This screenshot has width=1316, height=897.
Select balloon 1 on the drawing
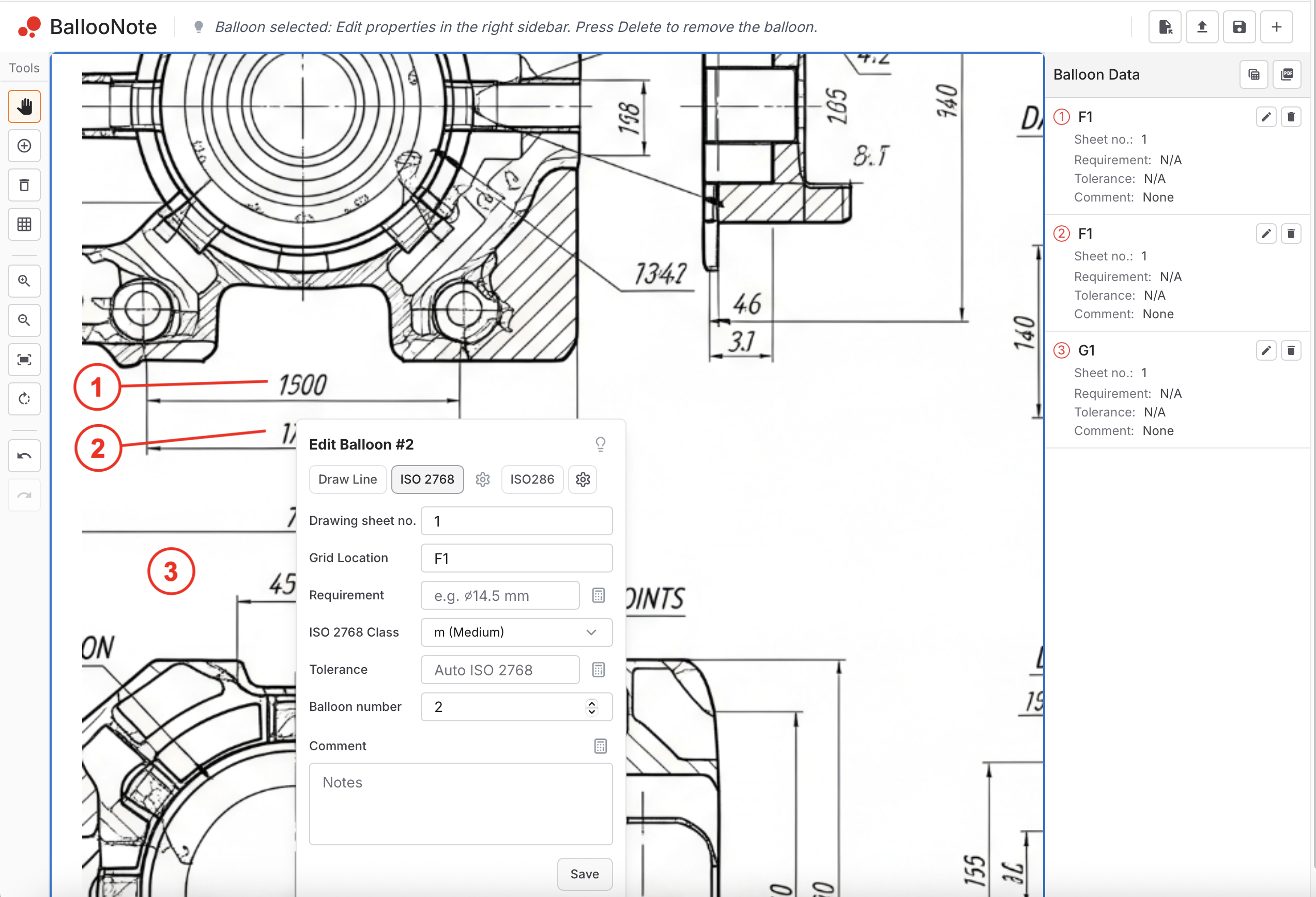click(97, 388)
